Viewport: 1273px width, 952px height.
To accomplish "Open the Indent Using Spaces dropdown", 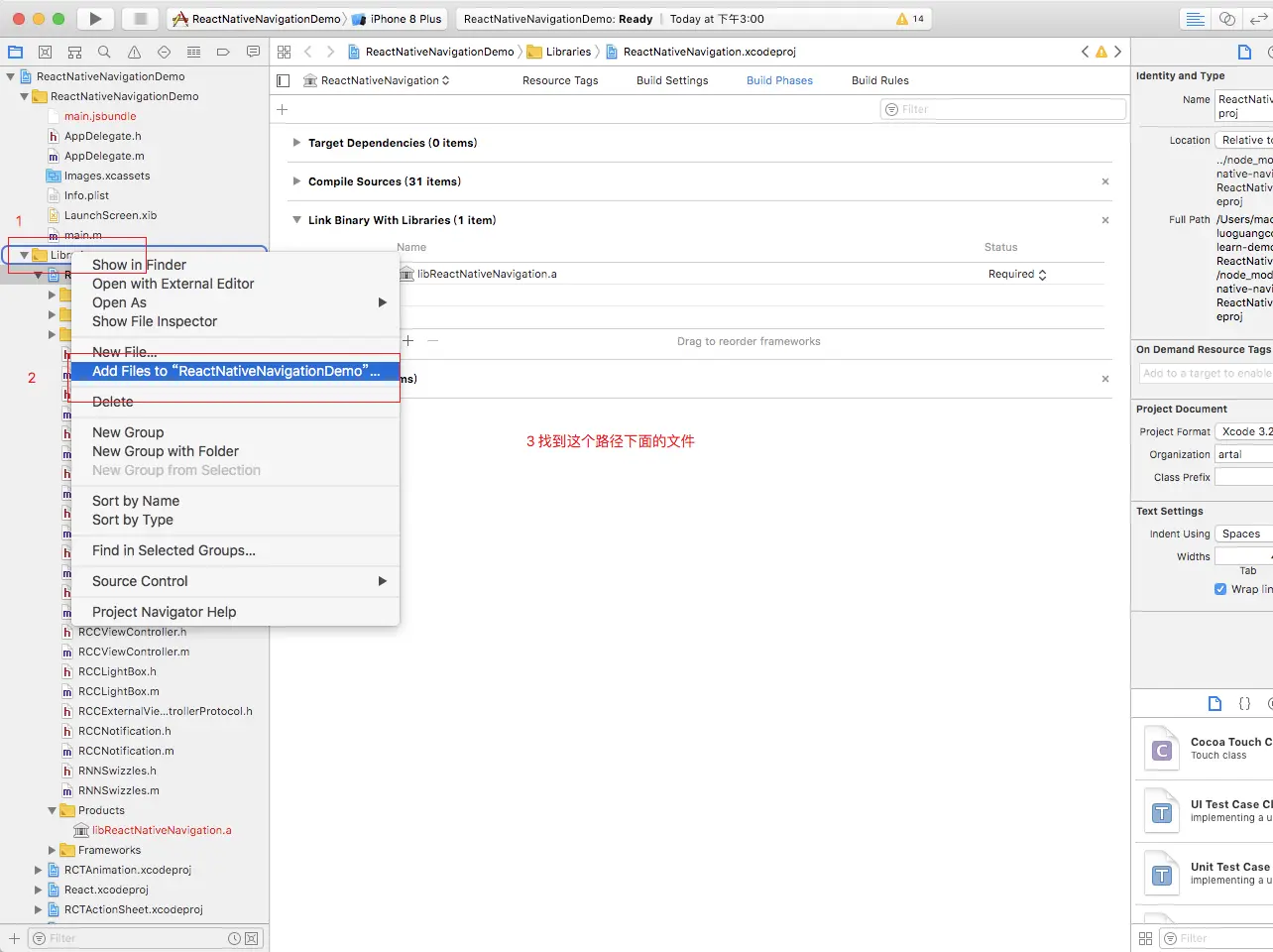I will click(1244, 534).
